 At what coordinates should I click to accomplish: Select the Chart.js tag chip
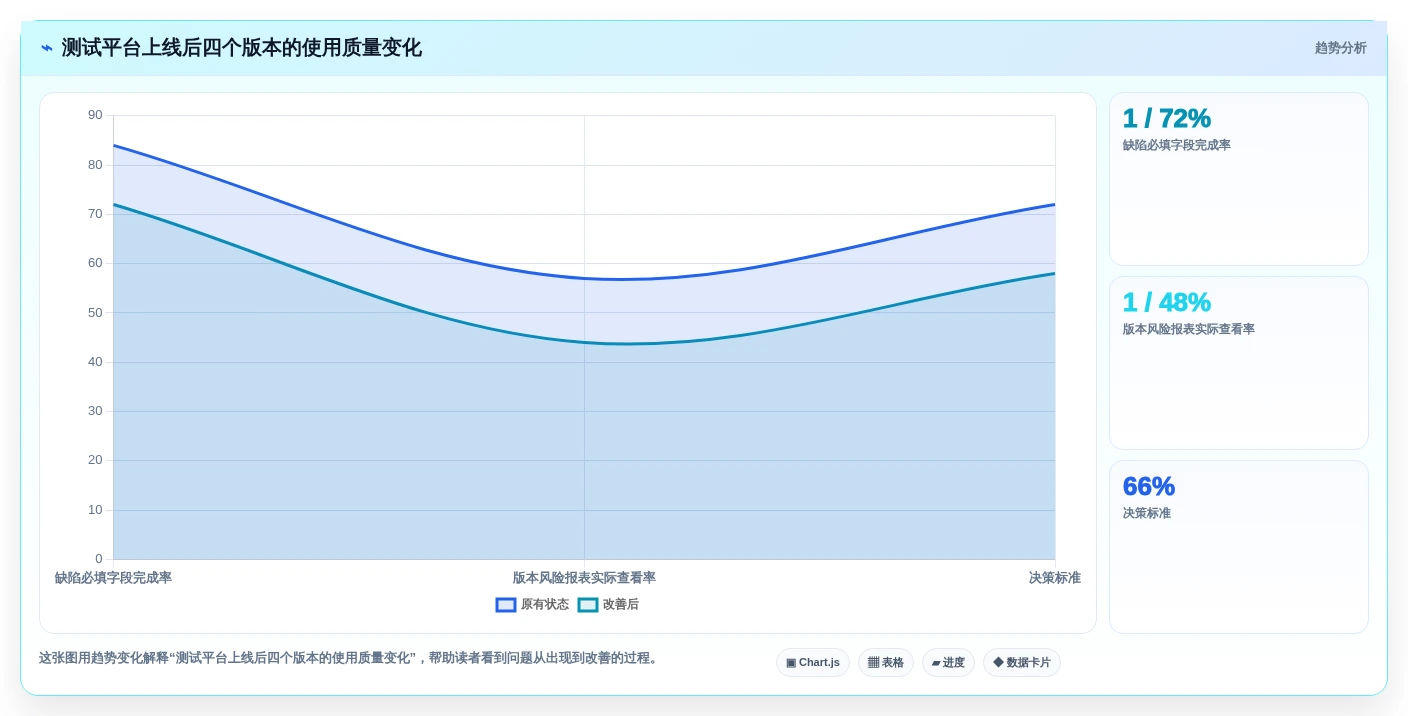click(x=813, y=663)
